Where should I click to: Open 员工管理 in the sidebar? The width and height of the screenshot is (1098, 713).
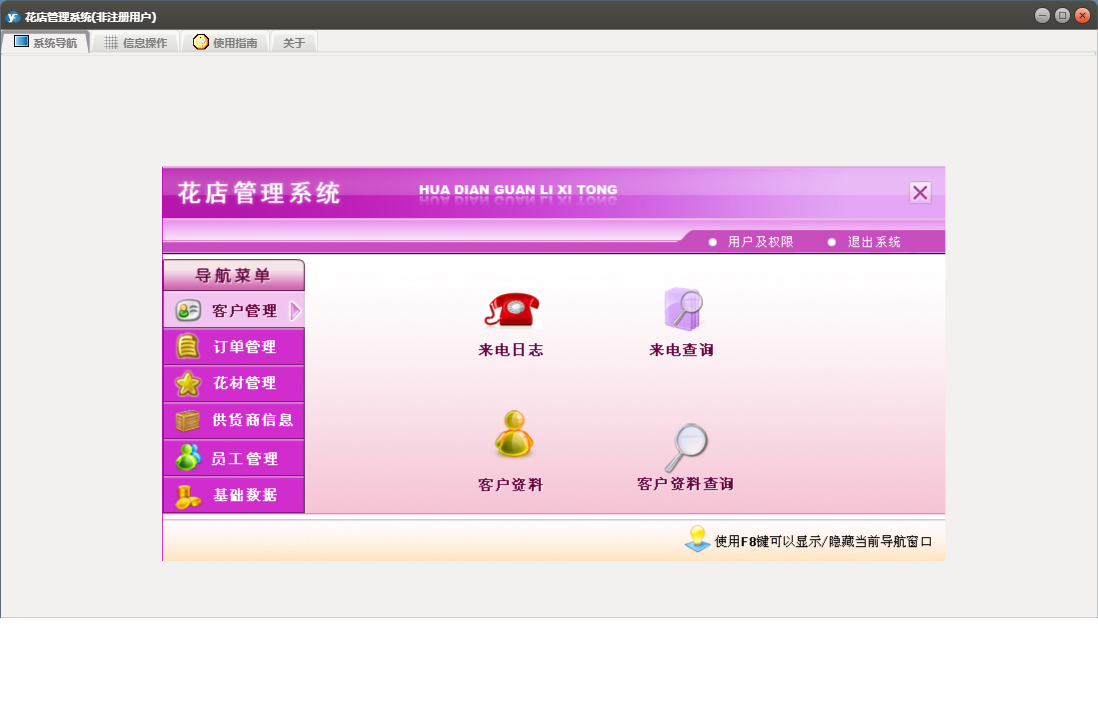(234, 458)
